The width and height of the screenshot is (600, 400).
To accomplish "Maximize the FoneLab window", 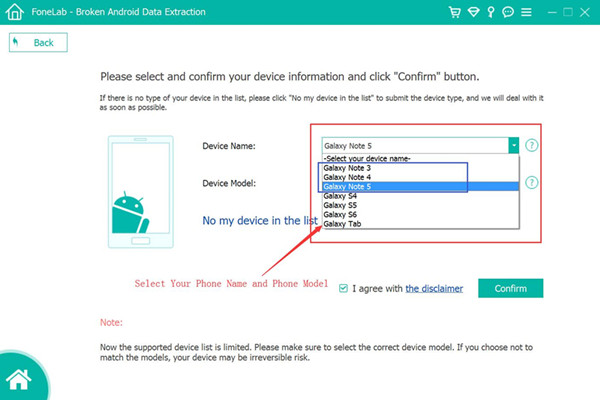I will (x=568, y=12).
